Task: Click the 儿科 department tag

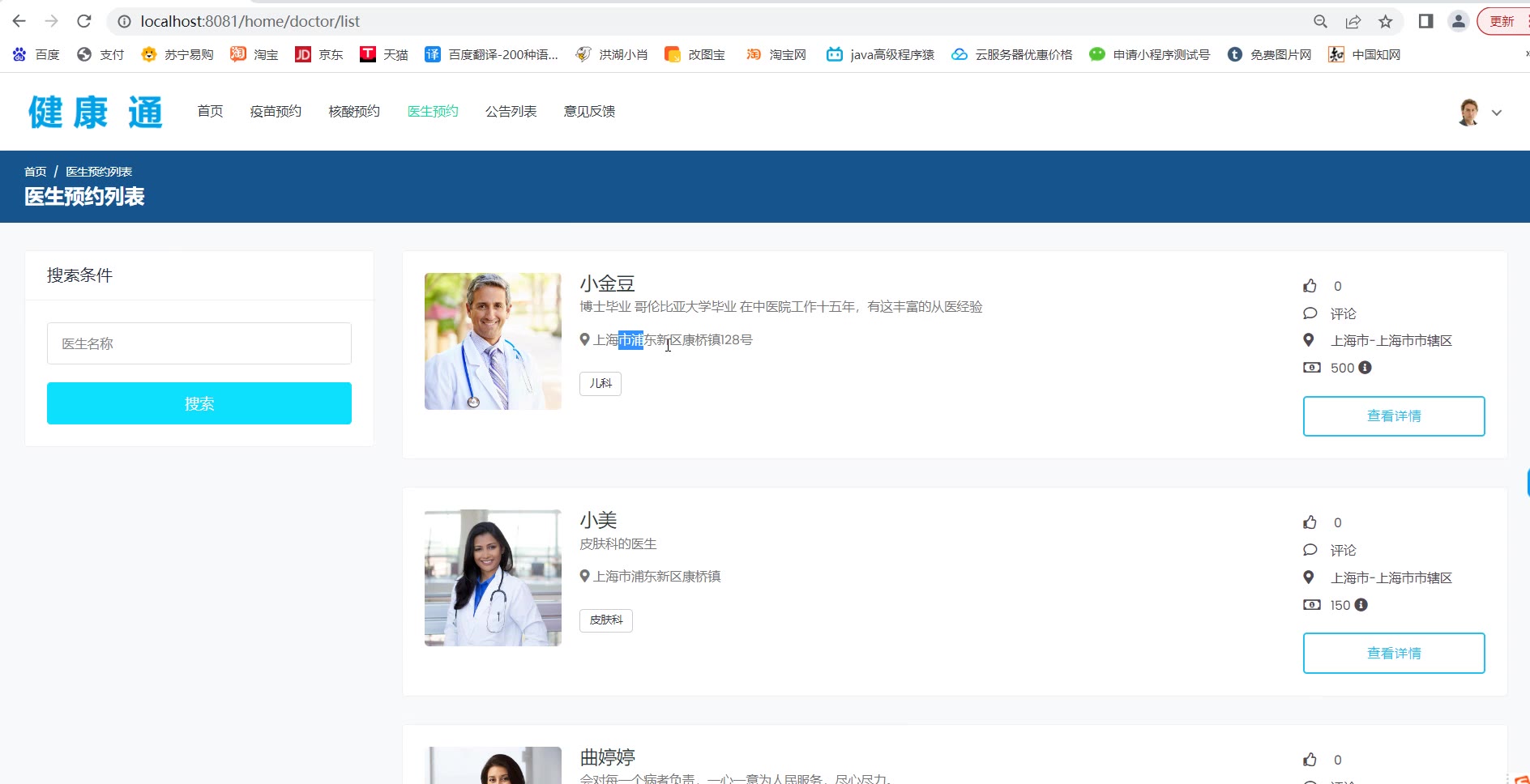Action: point(600,383)
